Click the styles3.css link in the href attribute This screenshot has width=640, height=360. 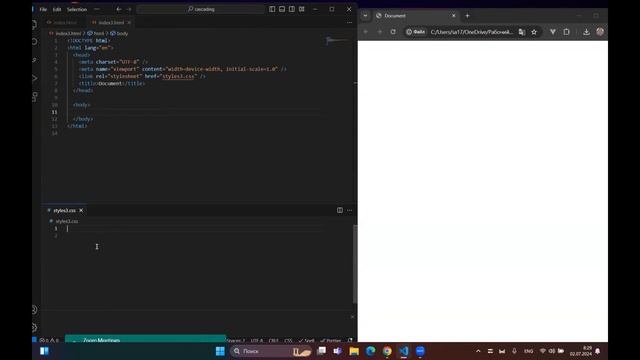click(x=178, y=76)
